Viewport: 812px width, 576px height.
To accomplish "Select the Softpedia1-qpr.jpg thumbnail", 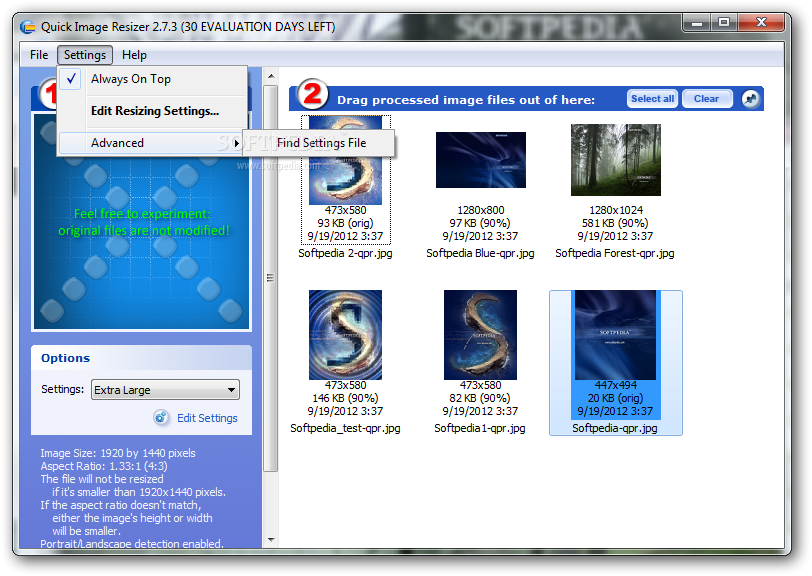I will (x=480, y=335).
